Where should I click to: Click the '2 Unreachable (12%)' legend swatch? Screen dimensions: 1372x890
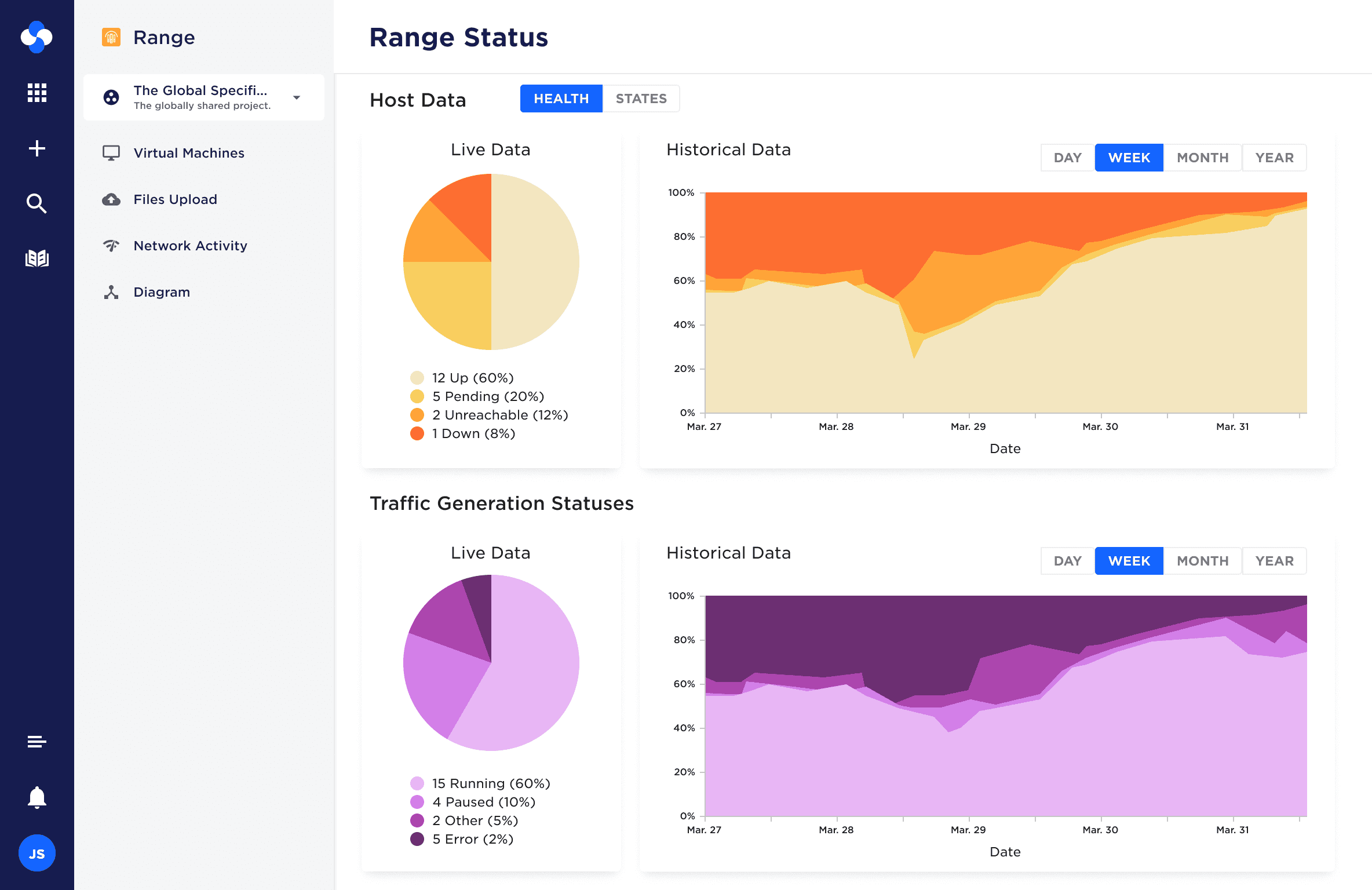(x=417, y=415)
